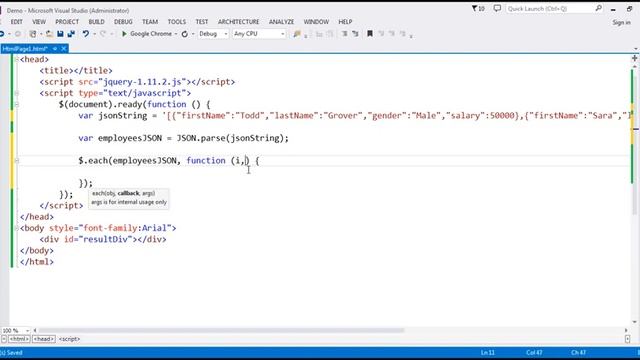This screenshot has height=360, width=640.
Task: Click 'JSON.parse(jsonString)' in the code
Action: click(230, 138)
